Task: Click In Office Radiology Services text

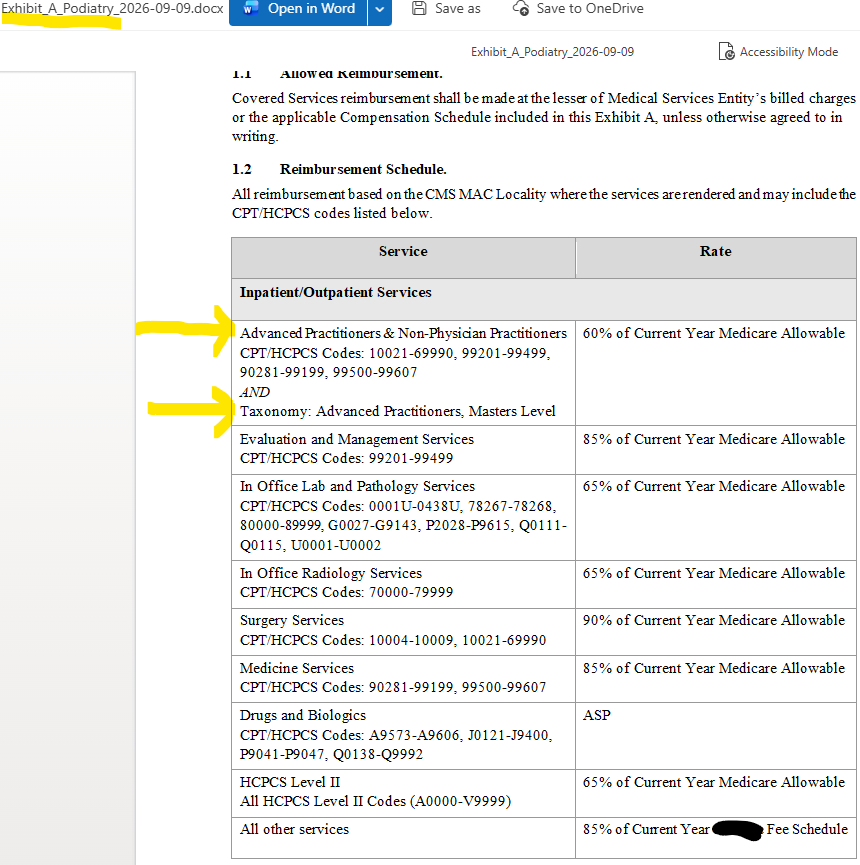Action: [330, 573]
